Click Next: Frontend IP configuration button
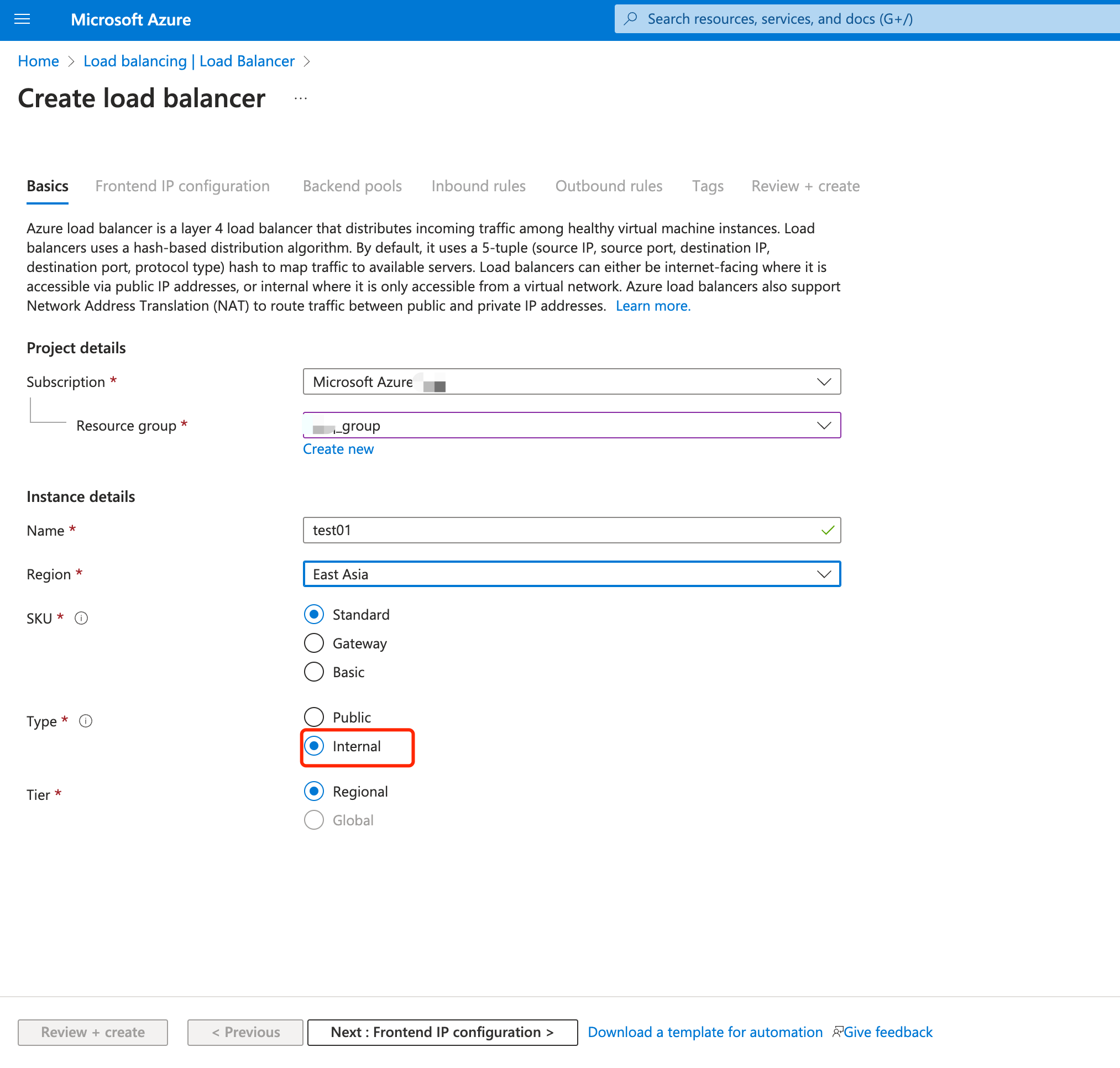The height and width of the screenshot is (1068, 1120). [442, 1032]
